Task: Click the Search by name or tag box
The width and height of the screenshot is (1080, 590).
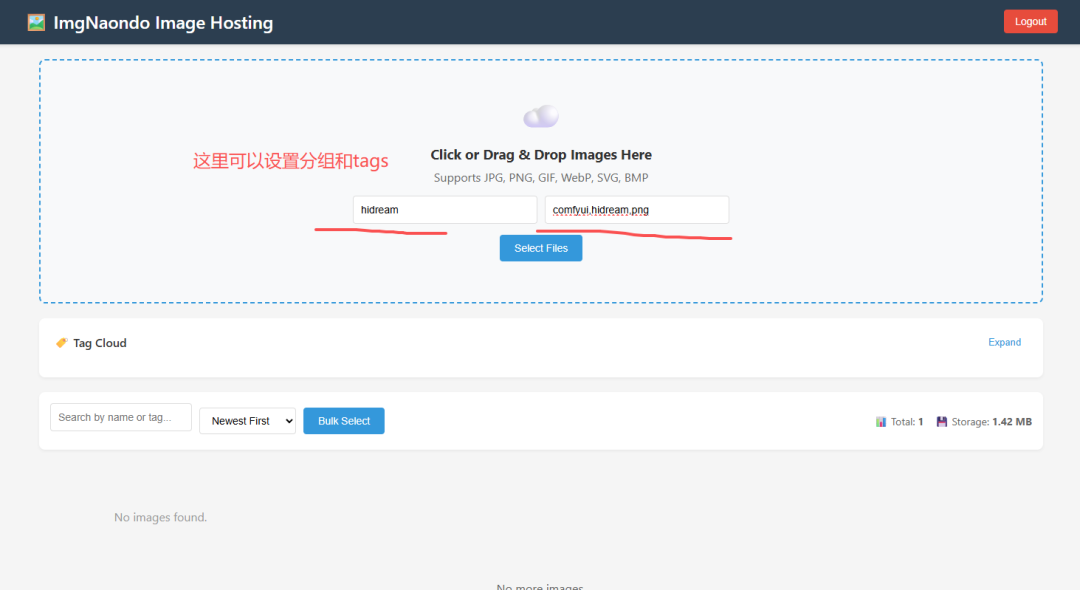Action: coord(121,417)
